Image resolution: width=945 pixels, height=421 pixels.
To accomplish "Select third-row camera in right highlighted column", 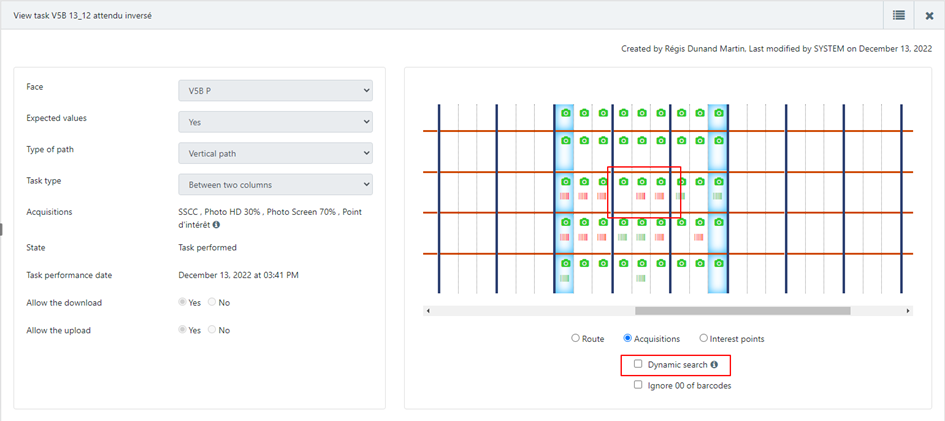I will point(718,181).
